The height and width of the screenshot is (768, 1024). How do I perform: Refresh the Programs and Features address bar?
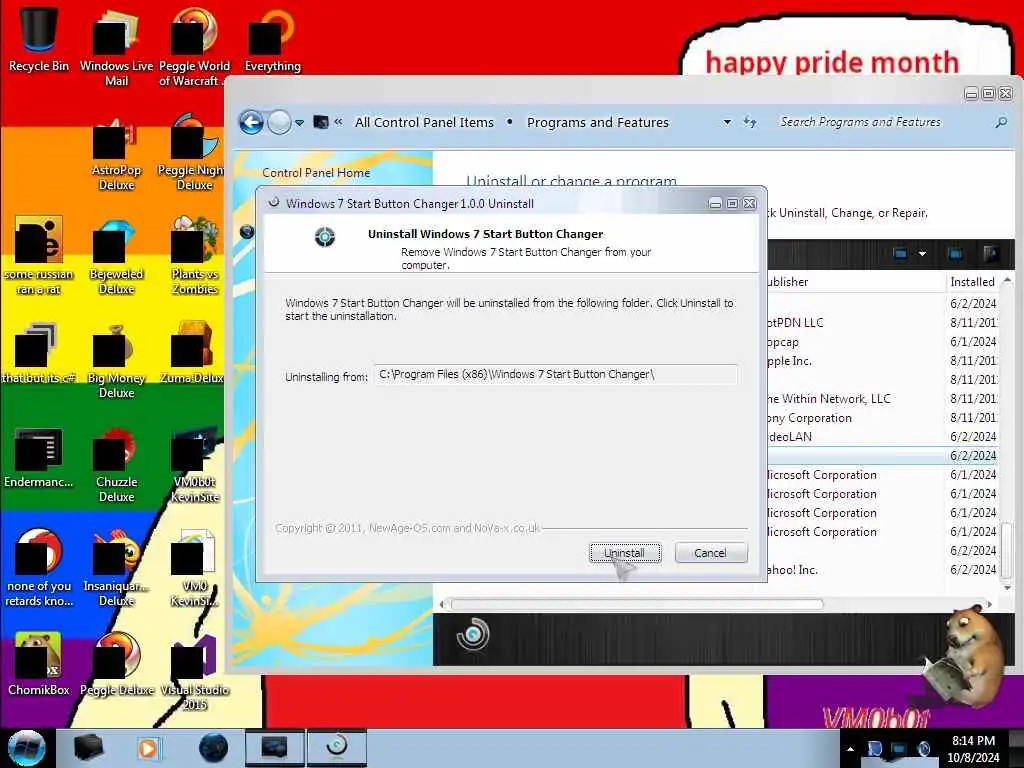[x=750, y=122]
